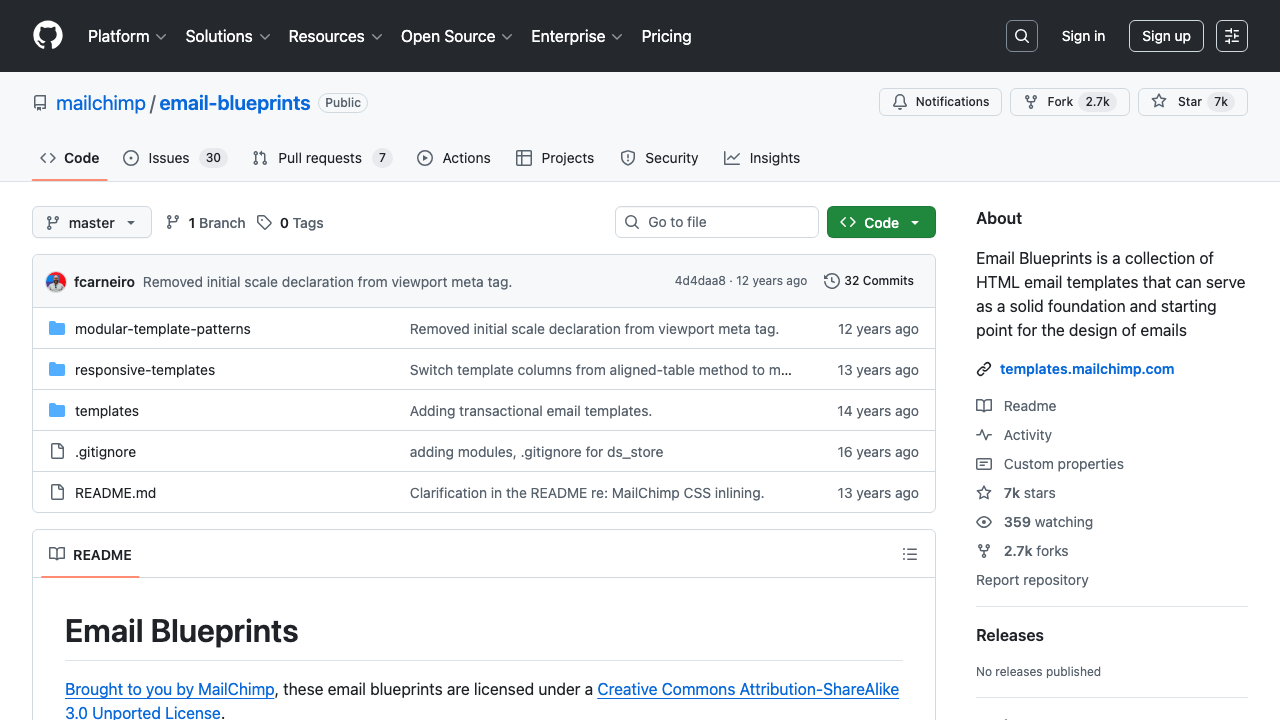1280x720 pixels.
Task: Click the fork icon on the Fork button
Action: click(1029, 101)
